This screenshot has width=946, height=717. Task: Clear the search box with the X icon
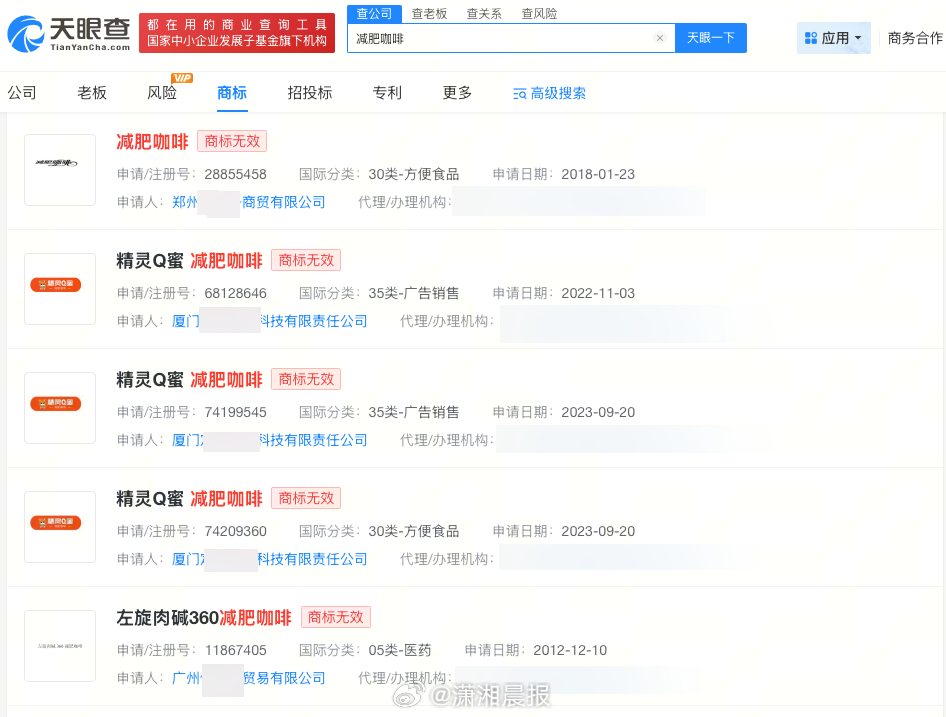(x=659, y=38)
